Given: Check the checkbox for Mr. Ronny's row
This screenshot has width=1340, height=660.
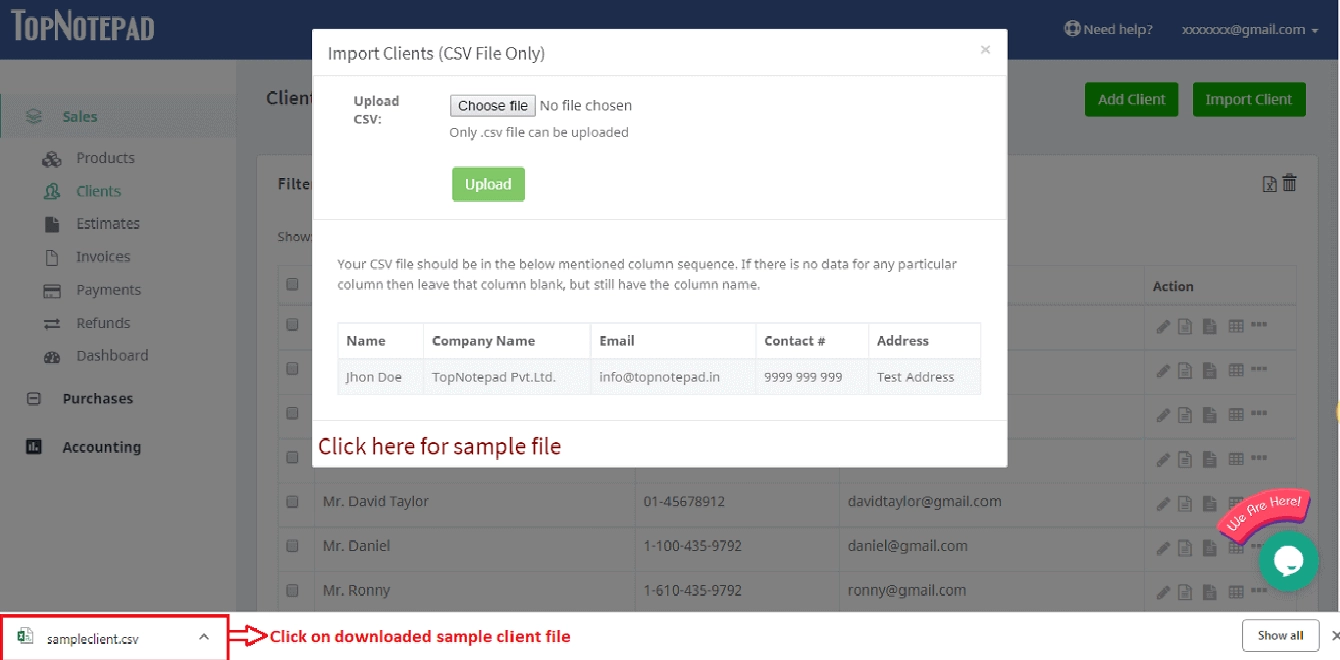Looking at the screenshot, I should click(293, 590).
